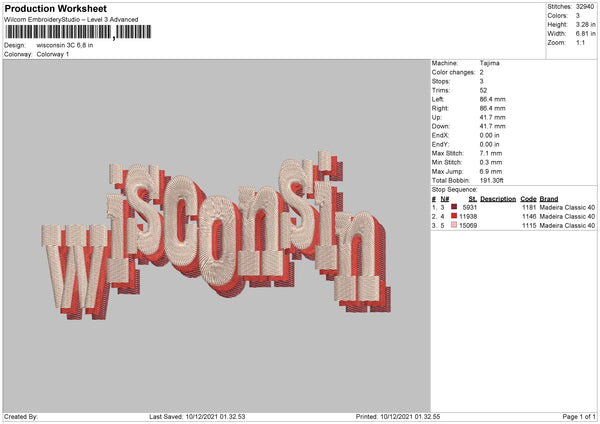Screen dimensions: 600x424
Task: Click the N# column header
Action: pos(445,199)
